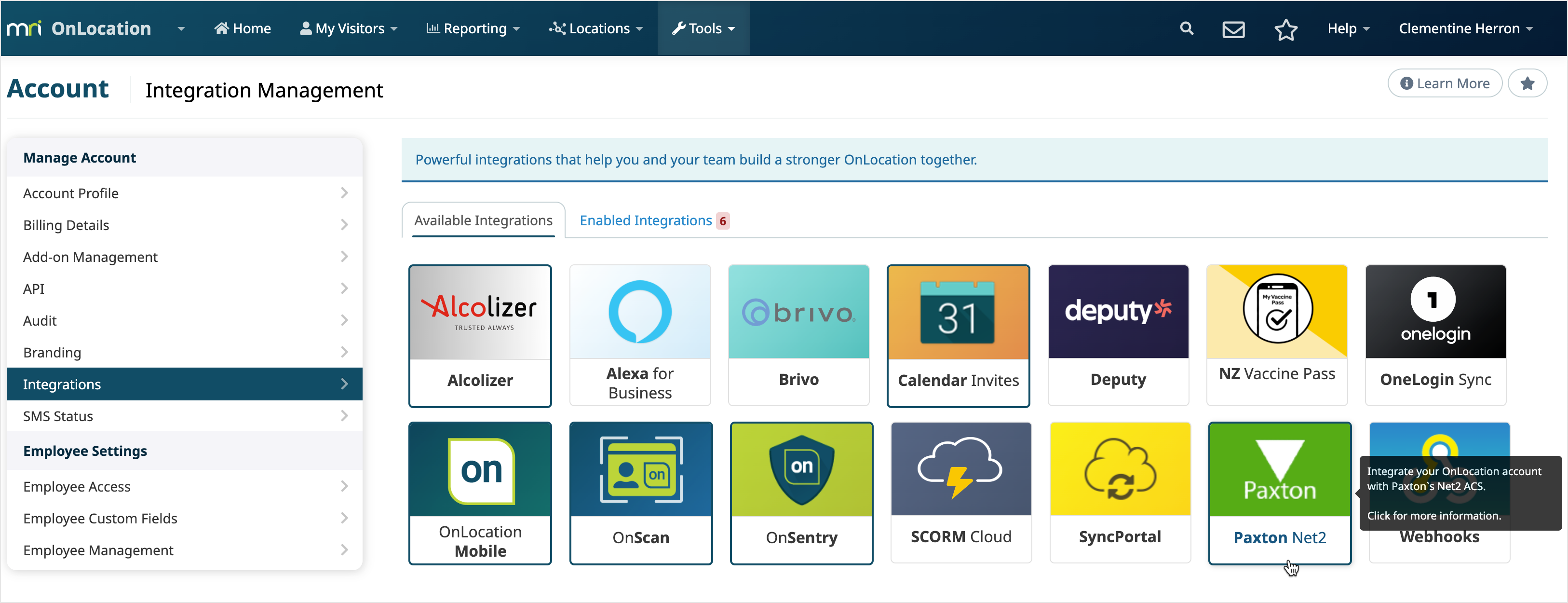Viewport: 1568px width, 603px height.
Task: Select Integrations in sidebar
Action: click(185, 384)
